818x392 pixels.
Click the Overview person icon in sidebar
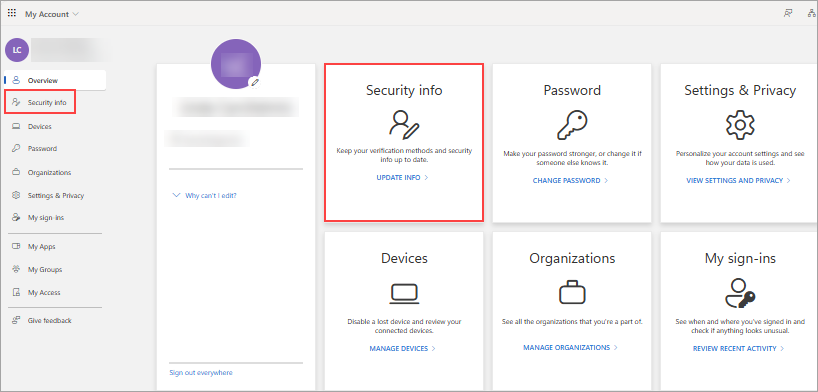point(16,80)
